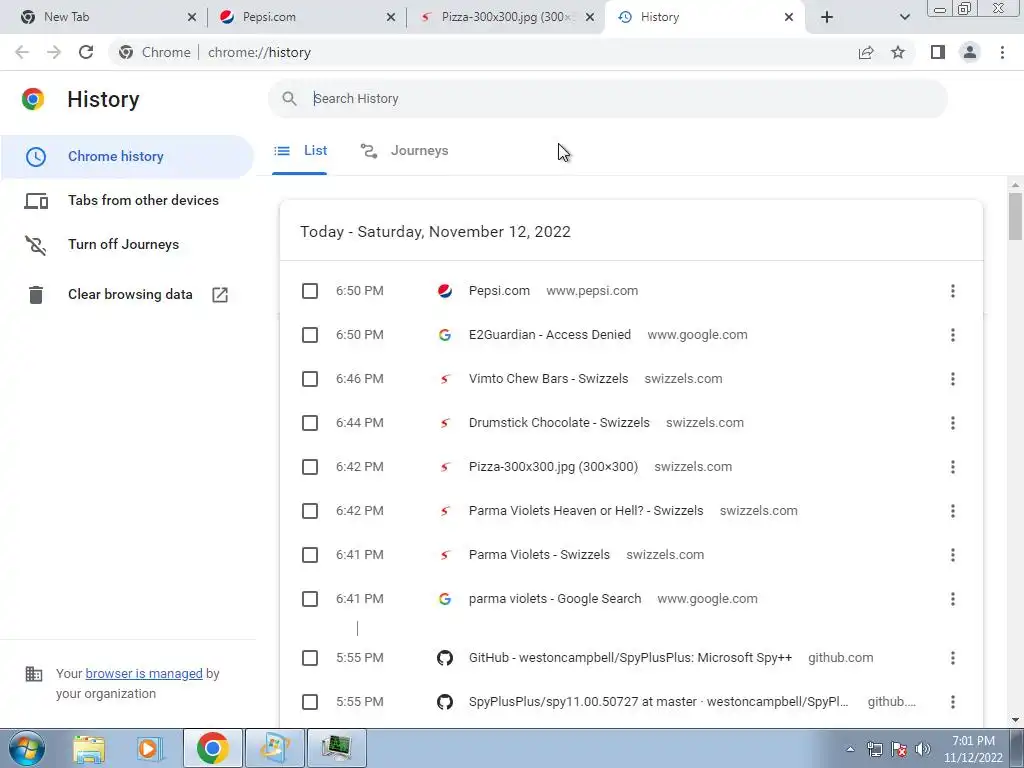Close the Pepsi.com tab
Viewport: 1024px width, 768px height.
391,17
